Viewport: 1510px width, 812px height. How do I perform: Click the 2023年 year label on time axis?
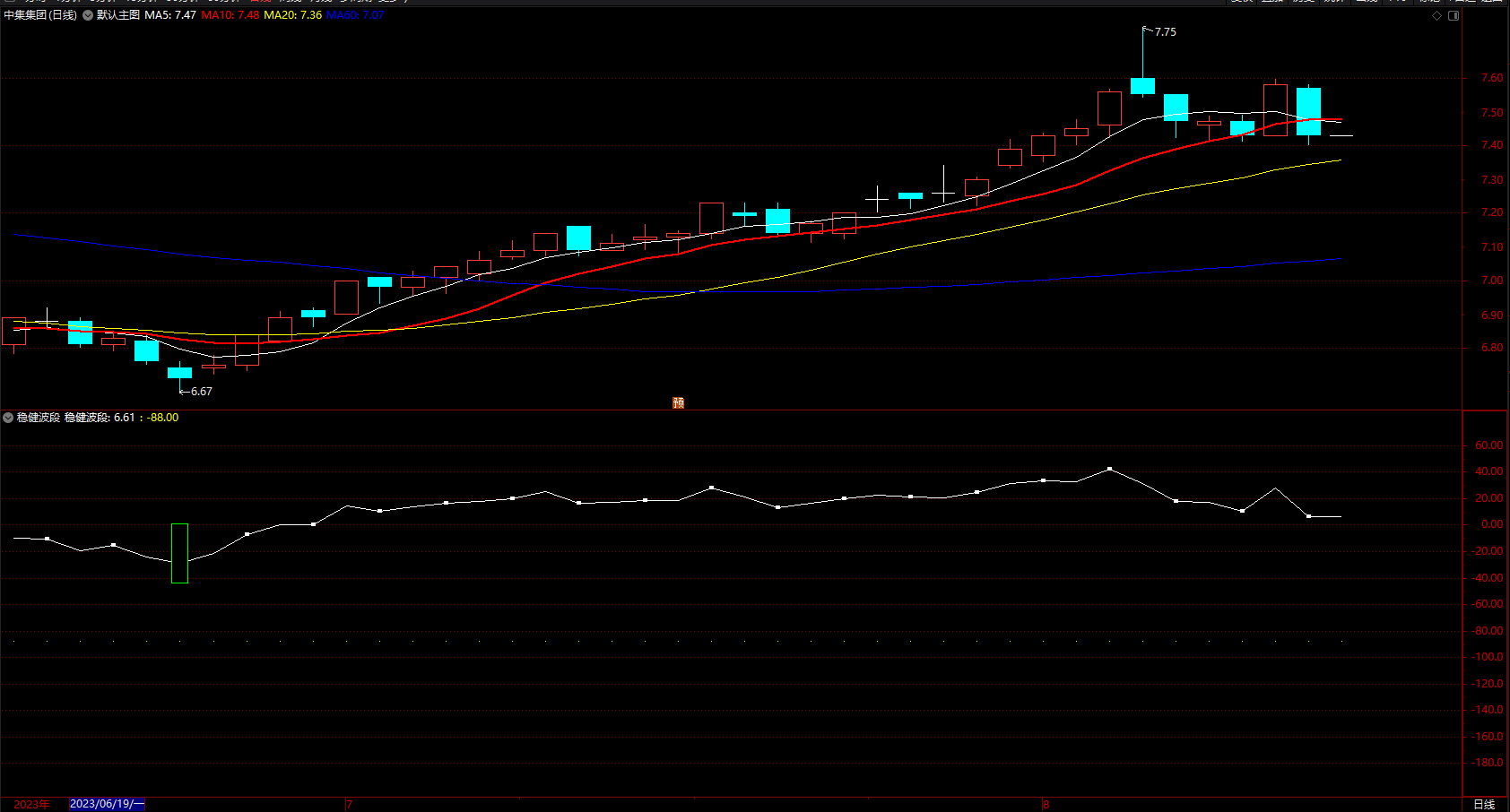pyautogui.click(x=31, y=804)
